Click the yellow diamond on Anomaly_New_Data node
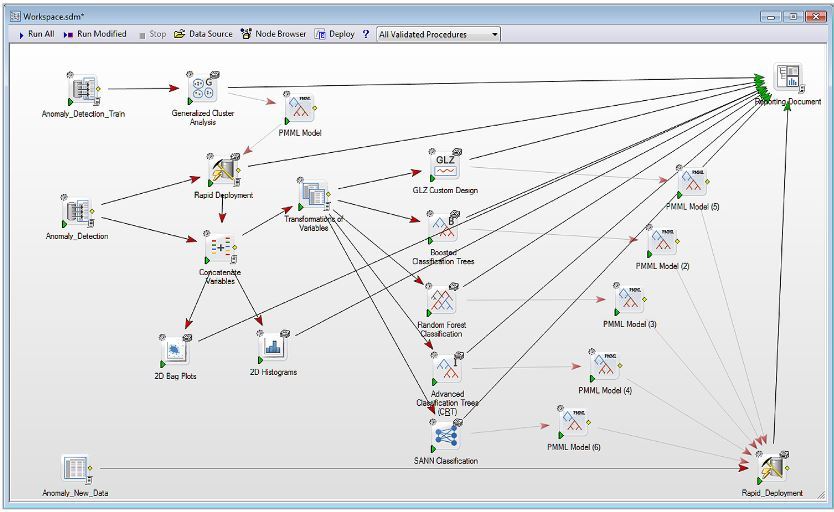Image resolution: width=834 pixels, height=512 pixels. click(90, 468)
